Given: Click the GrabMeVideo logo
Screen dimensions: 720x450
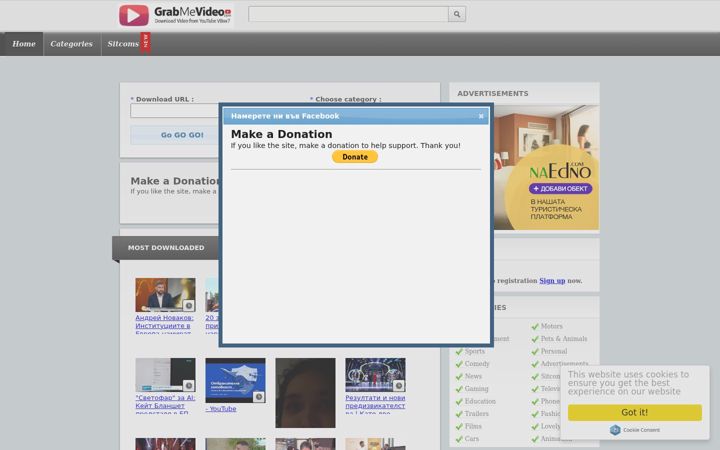Looking at the screenshot, I should [x=175, y=15].
